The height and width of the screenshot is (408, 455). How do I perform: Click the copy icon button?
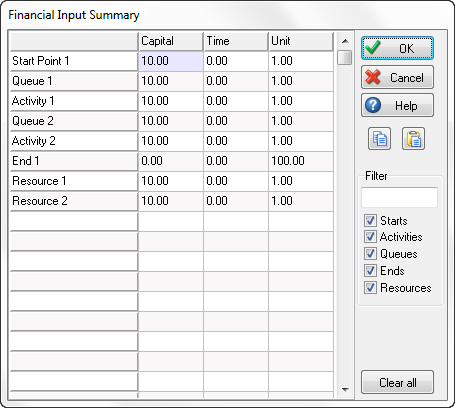coord(379,139)
